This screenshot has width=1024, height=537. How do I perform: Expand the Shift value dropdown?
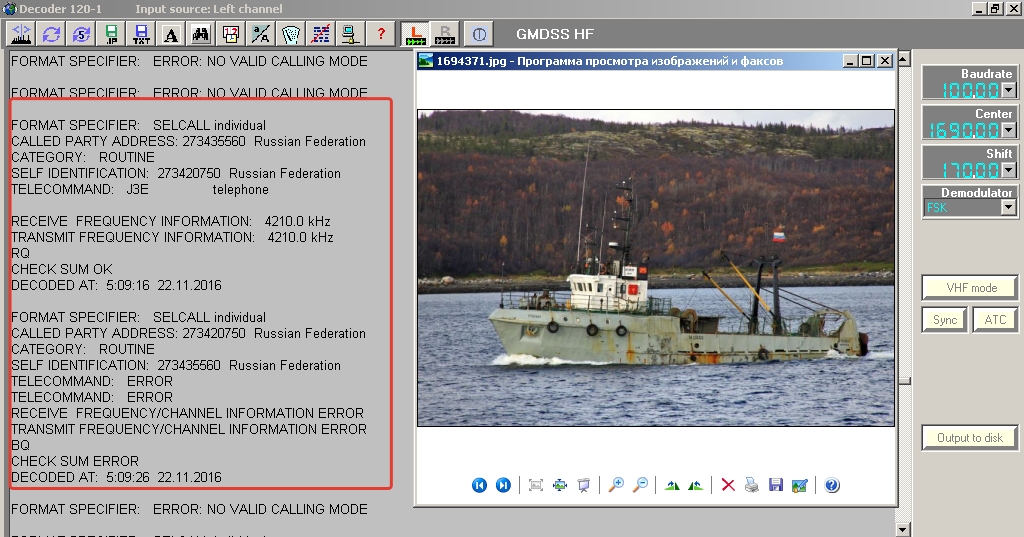click(x=1008, y=169)
